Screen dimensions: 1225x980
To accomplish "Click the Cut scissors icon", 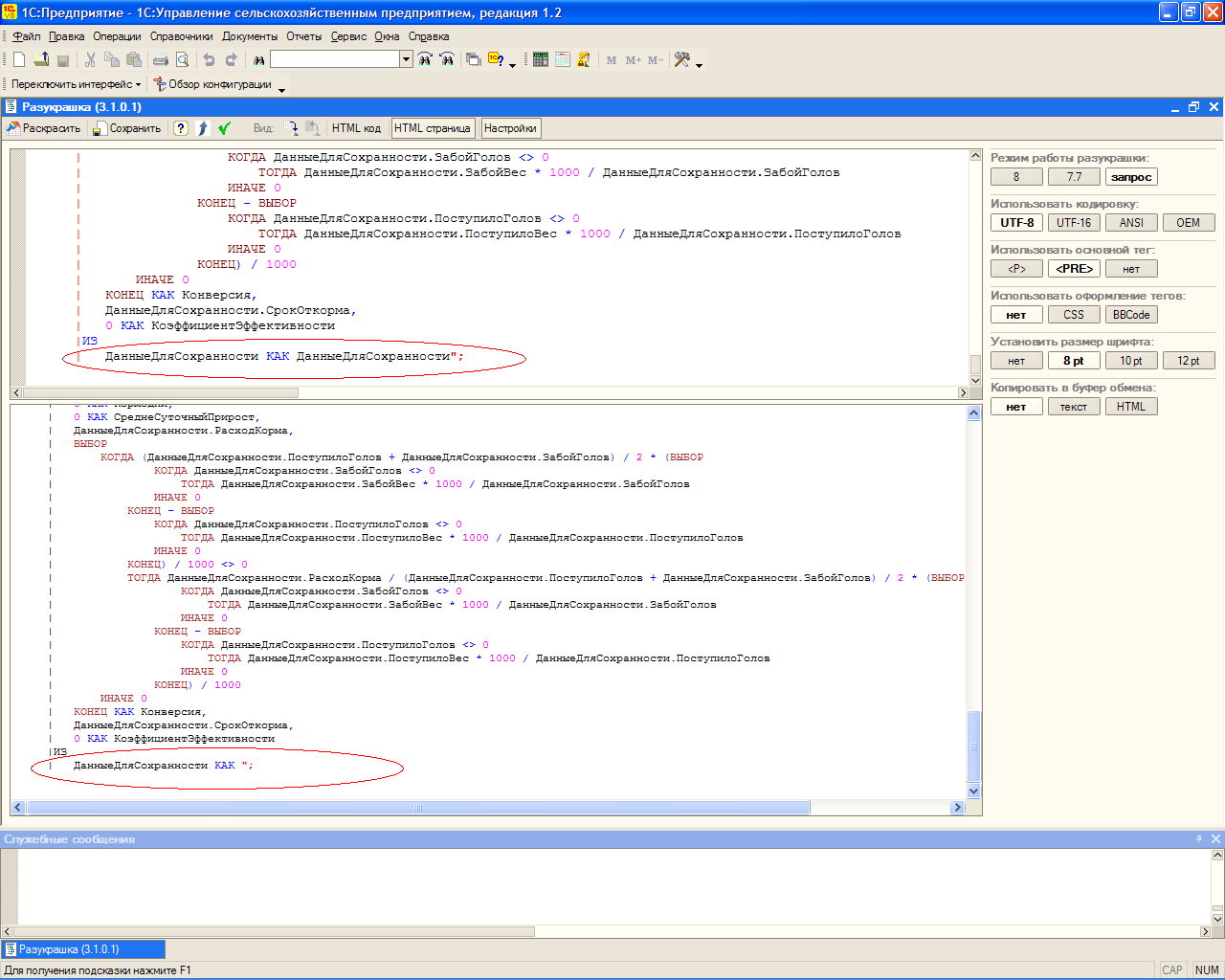I will tap(90, 59).
